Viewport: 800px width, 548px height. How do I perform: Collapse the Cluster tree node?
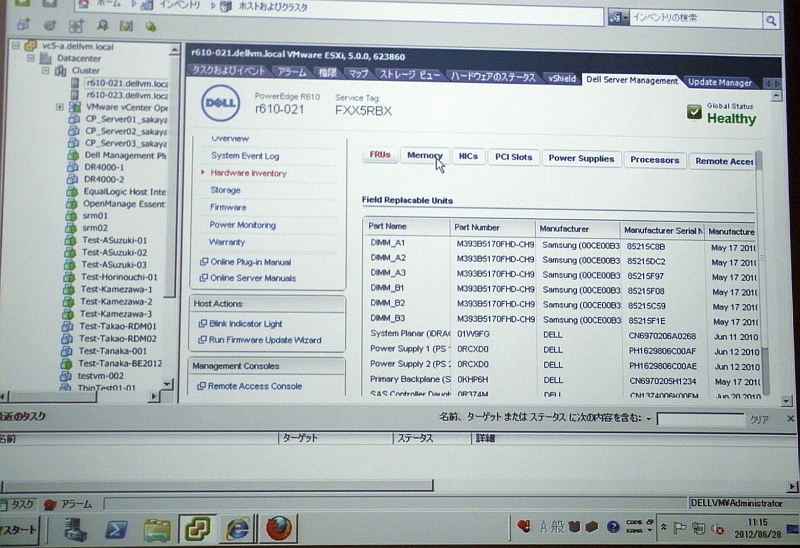[45, 70]
